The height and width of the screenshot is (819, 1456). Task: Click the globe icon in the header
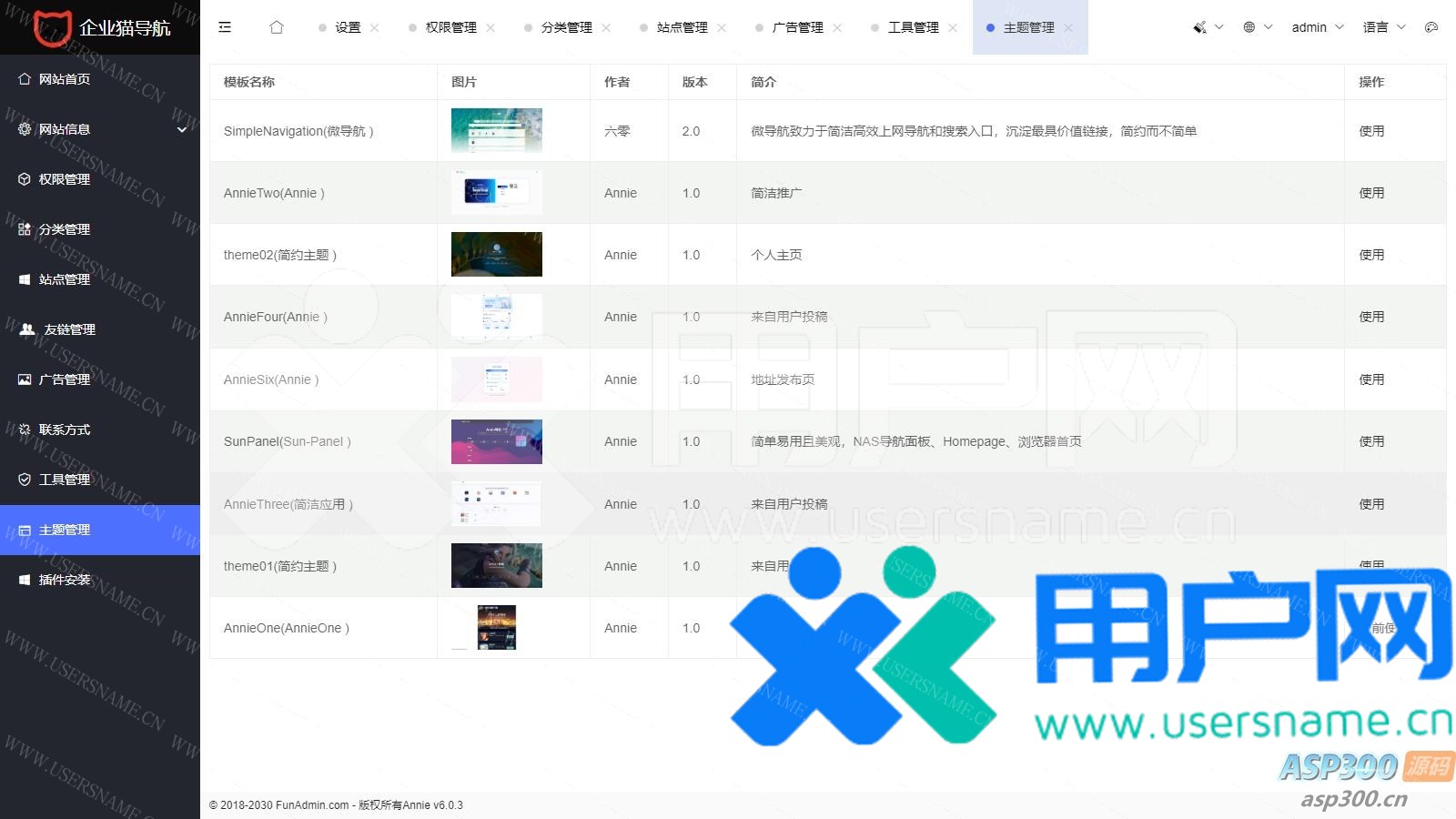click(x=1249, y=27)
